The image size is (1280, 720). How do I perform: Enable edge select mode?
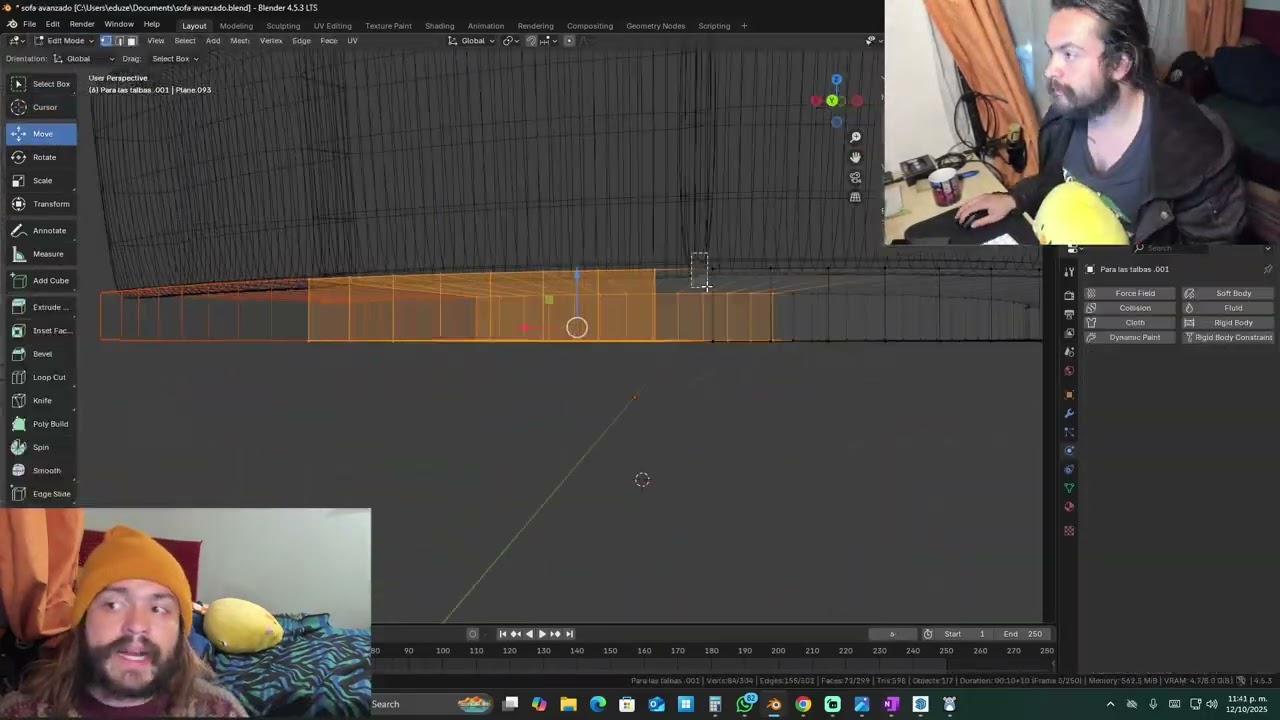point(118,41)
